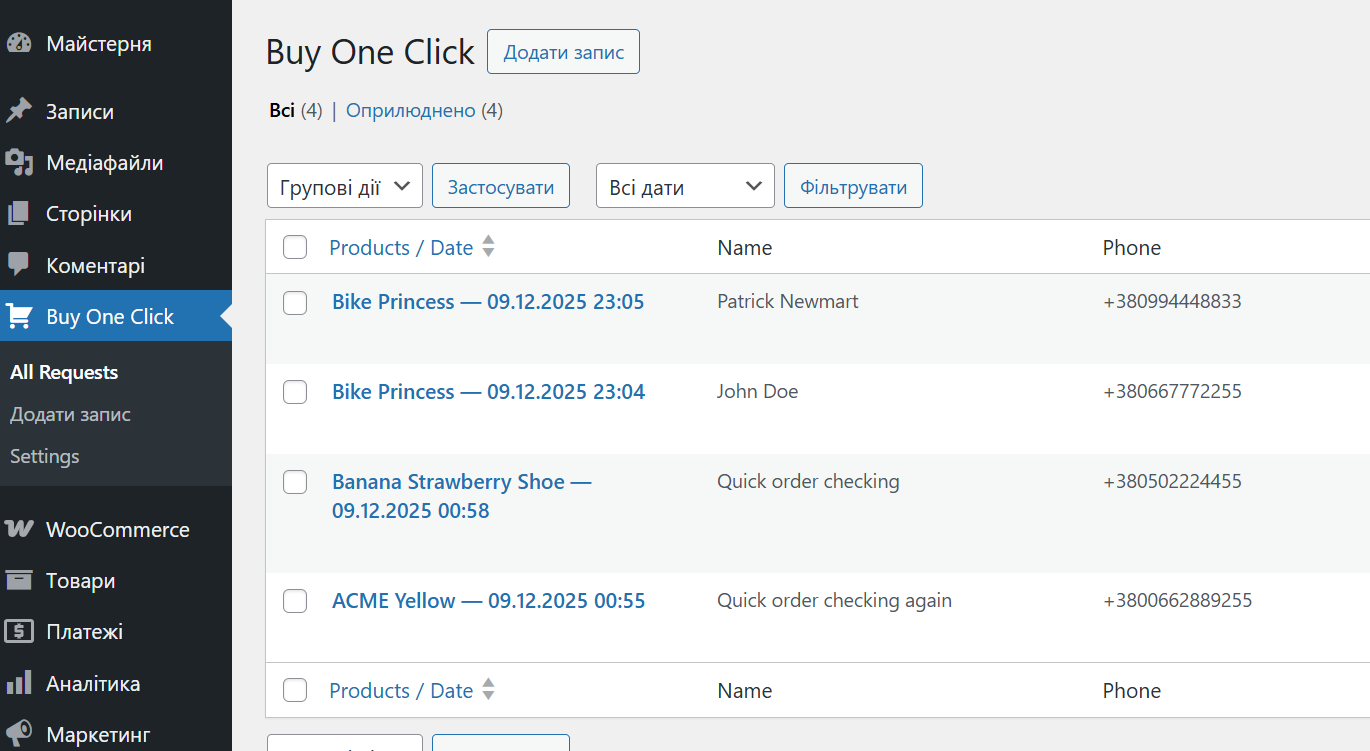Image resolution: width=1370 pixels, height=751 pixels.
Task: Toggle the select-all checkbox in table header
Action: pos(295,247)
